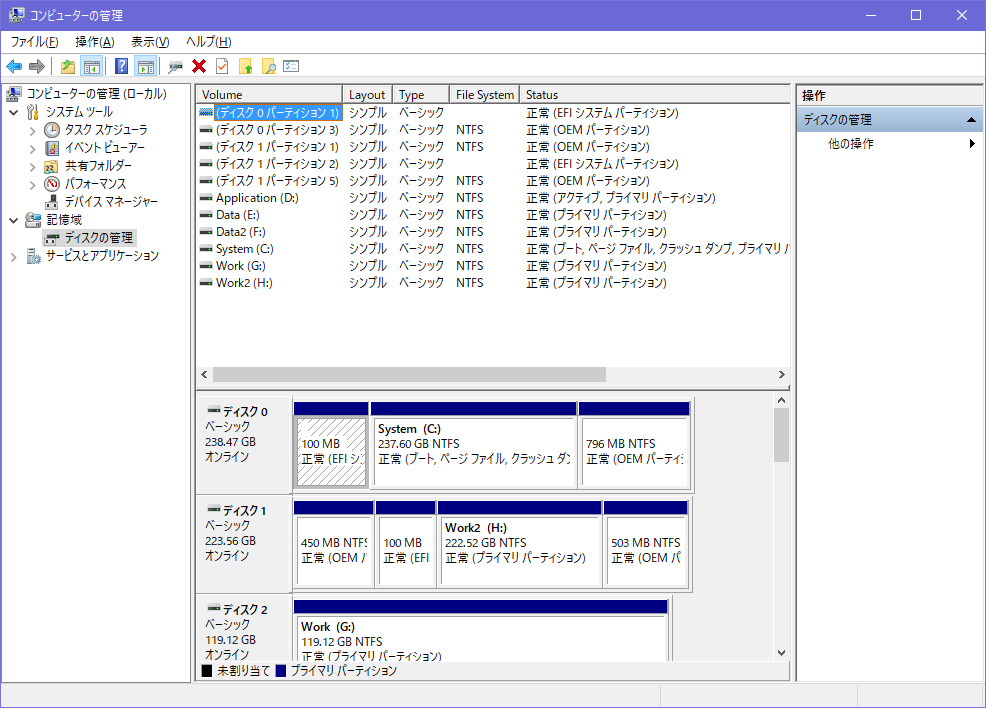Open the 他の操作 submenu arrow
The width and height of the screenshot is (986, 708).
pyautogui.click(x=972, y=144)
